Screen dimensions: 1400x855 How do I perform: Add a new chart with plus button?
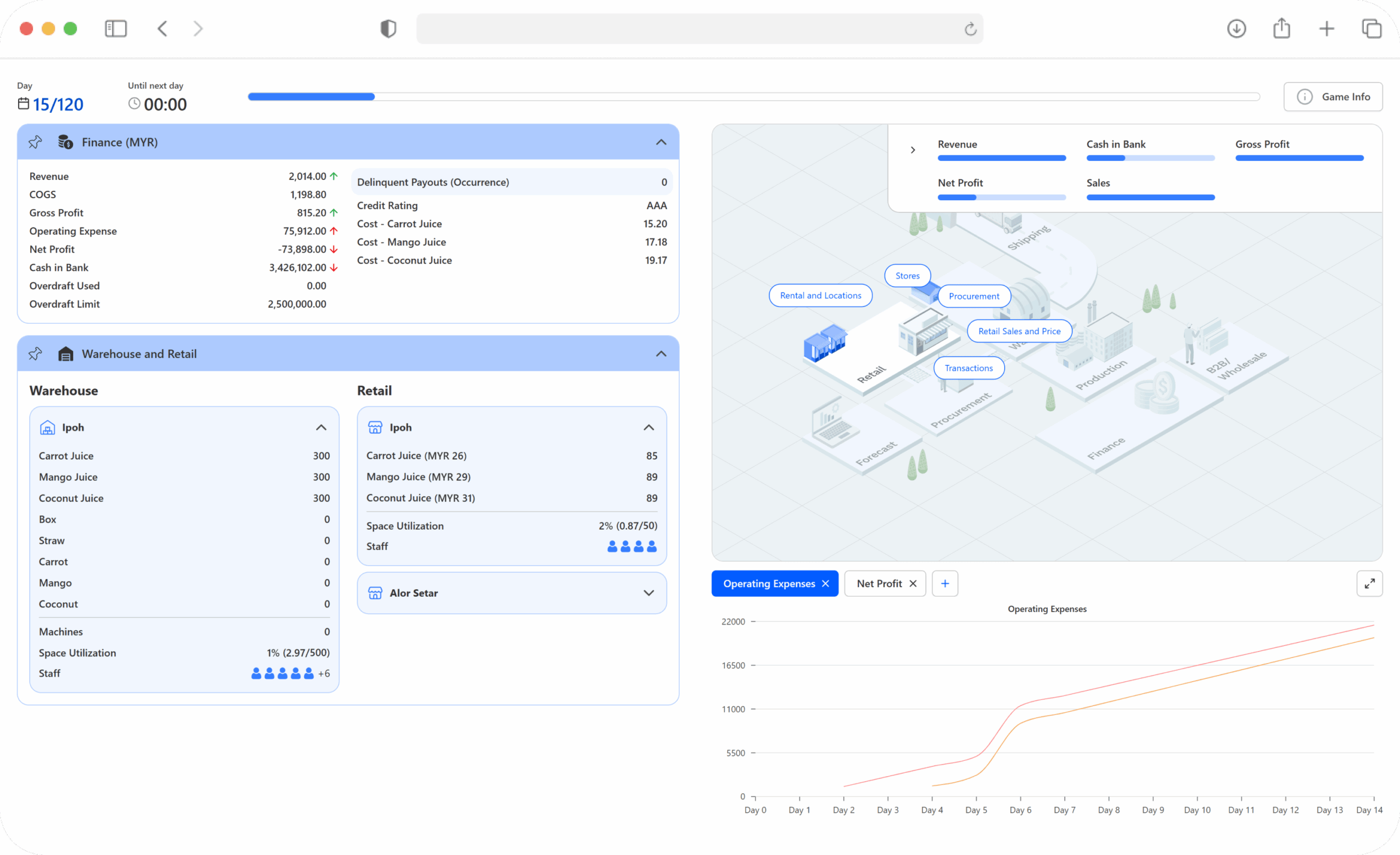coord(945,584)
